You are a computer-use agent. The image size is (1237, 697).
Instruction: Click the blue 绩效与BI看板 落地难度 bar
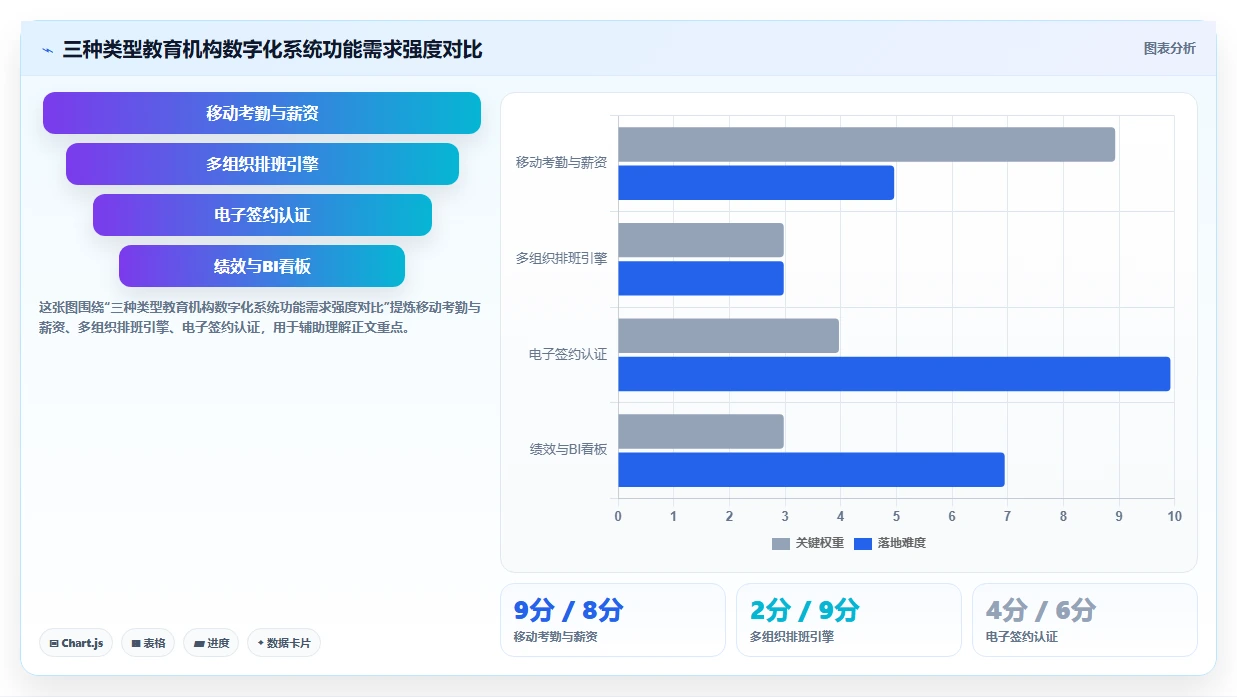click(x=811, y=470)
